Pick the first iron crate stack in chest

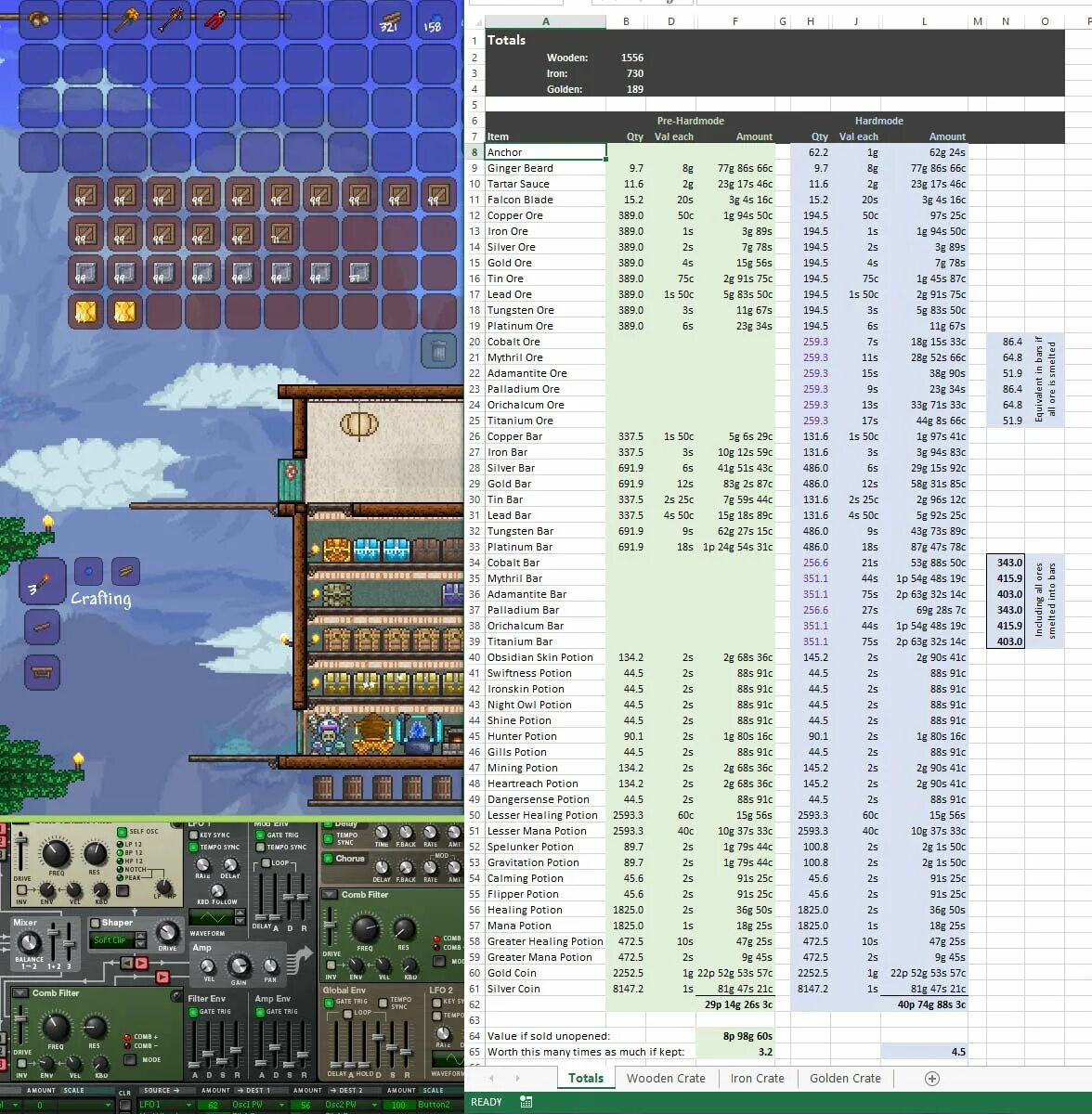[x=85, y=273]
